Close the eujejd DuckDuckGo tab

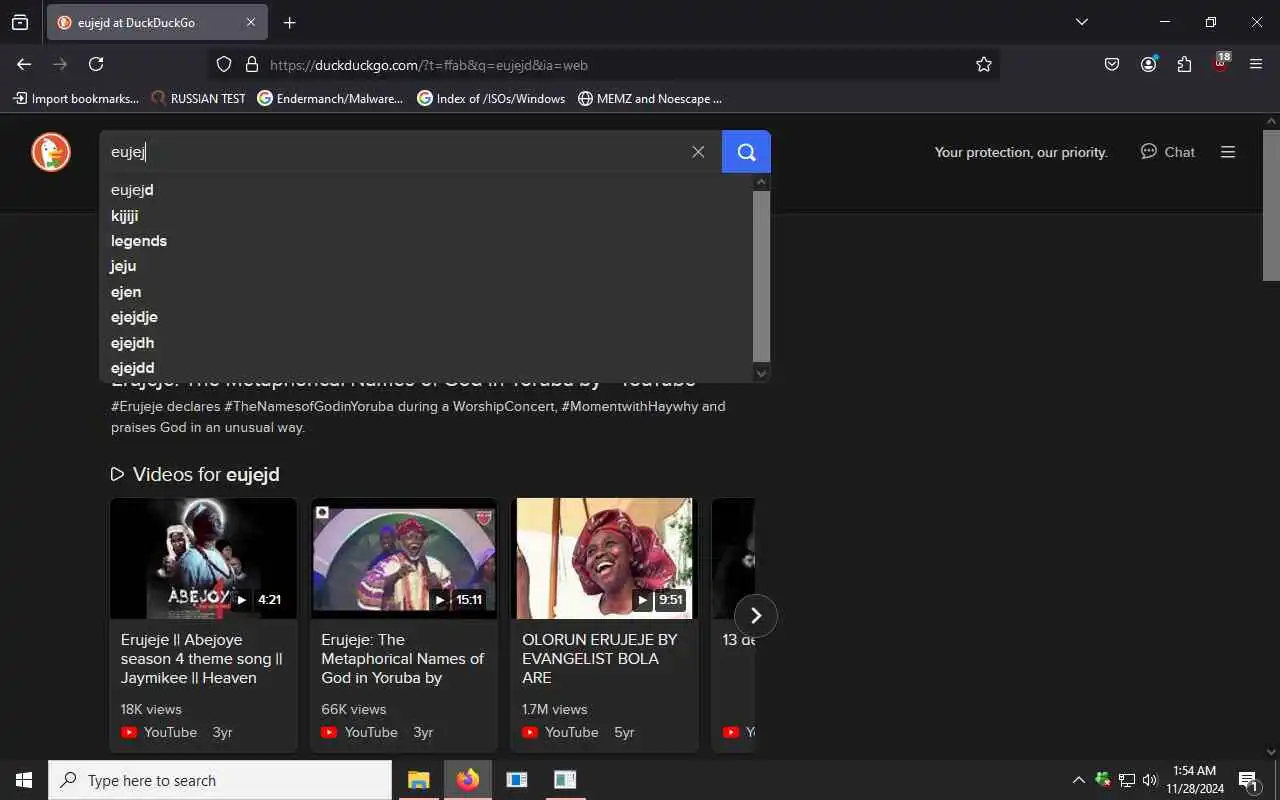251,22
